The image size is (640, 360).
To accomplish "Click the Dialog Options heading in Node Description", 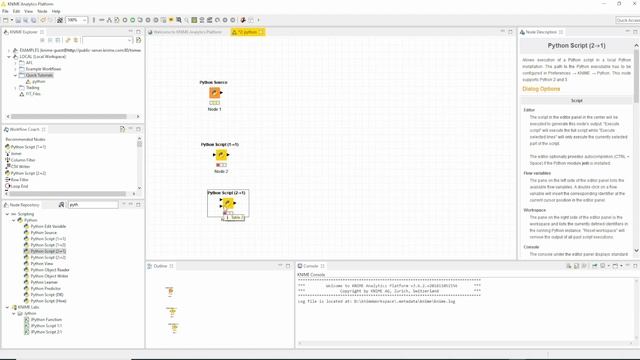I will tap(541, 89).
